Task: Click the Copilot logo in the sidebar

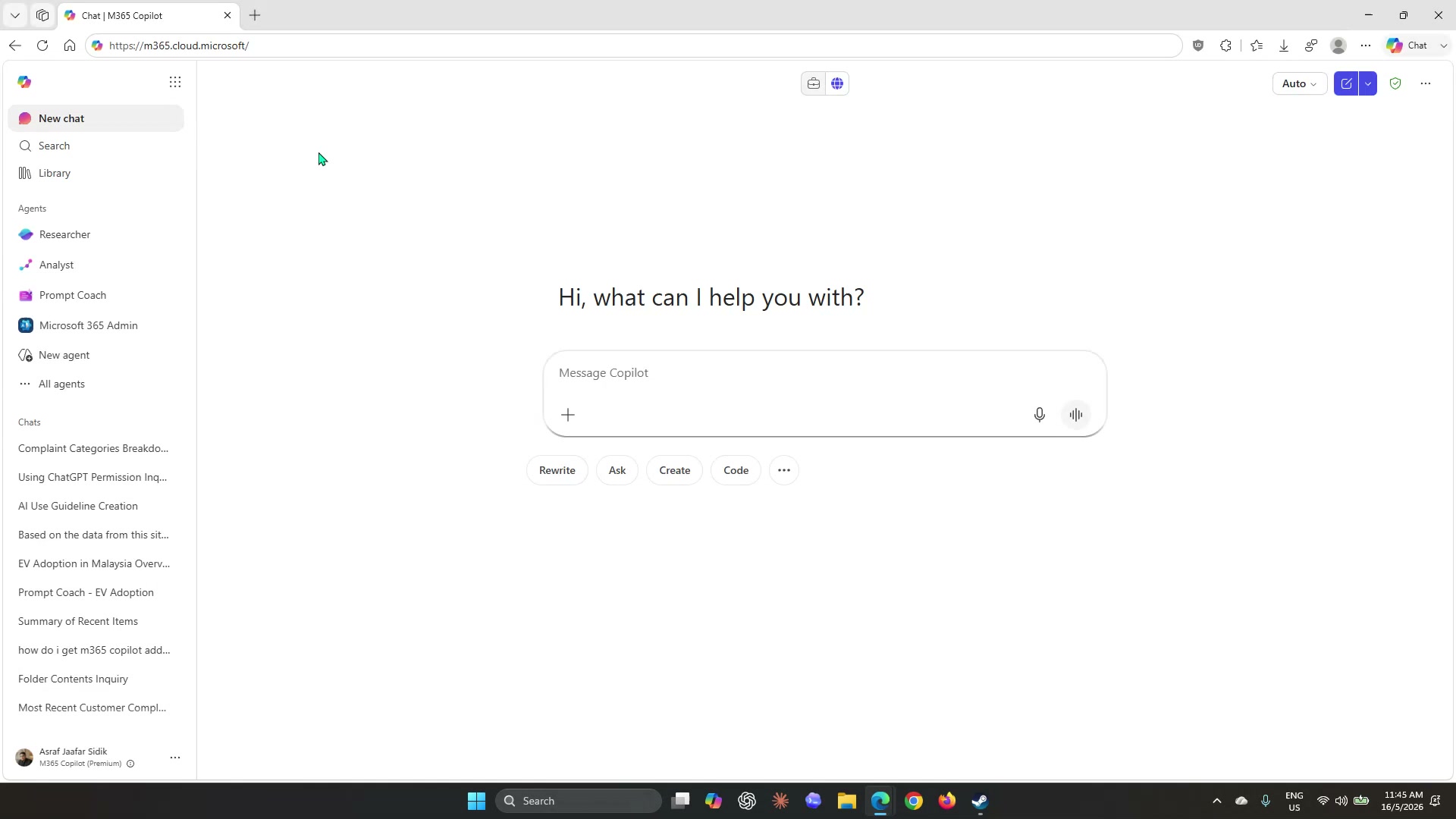Action: pos(24,82)
